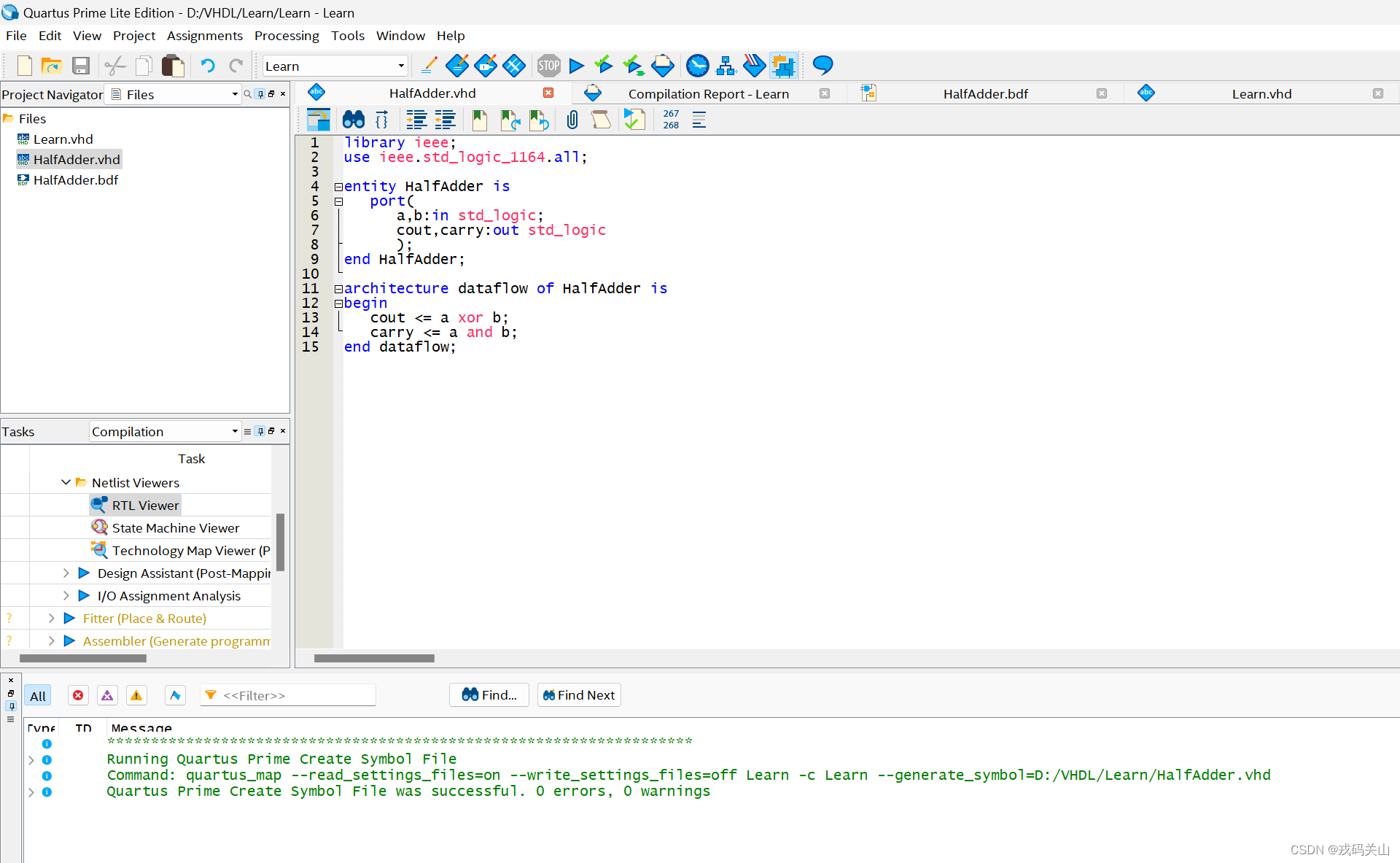Collapse the Netlist Viewers tree node
Screen dimensions: 1400x863
tap(66, 482)
